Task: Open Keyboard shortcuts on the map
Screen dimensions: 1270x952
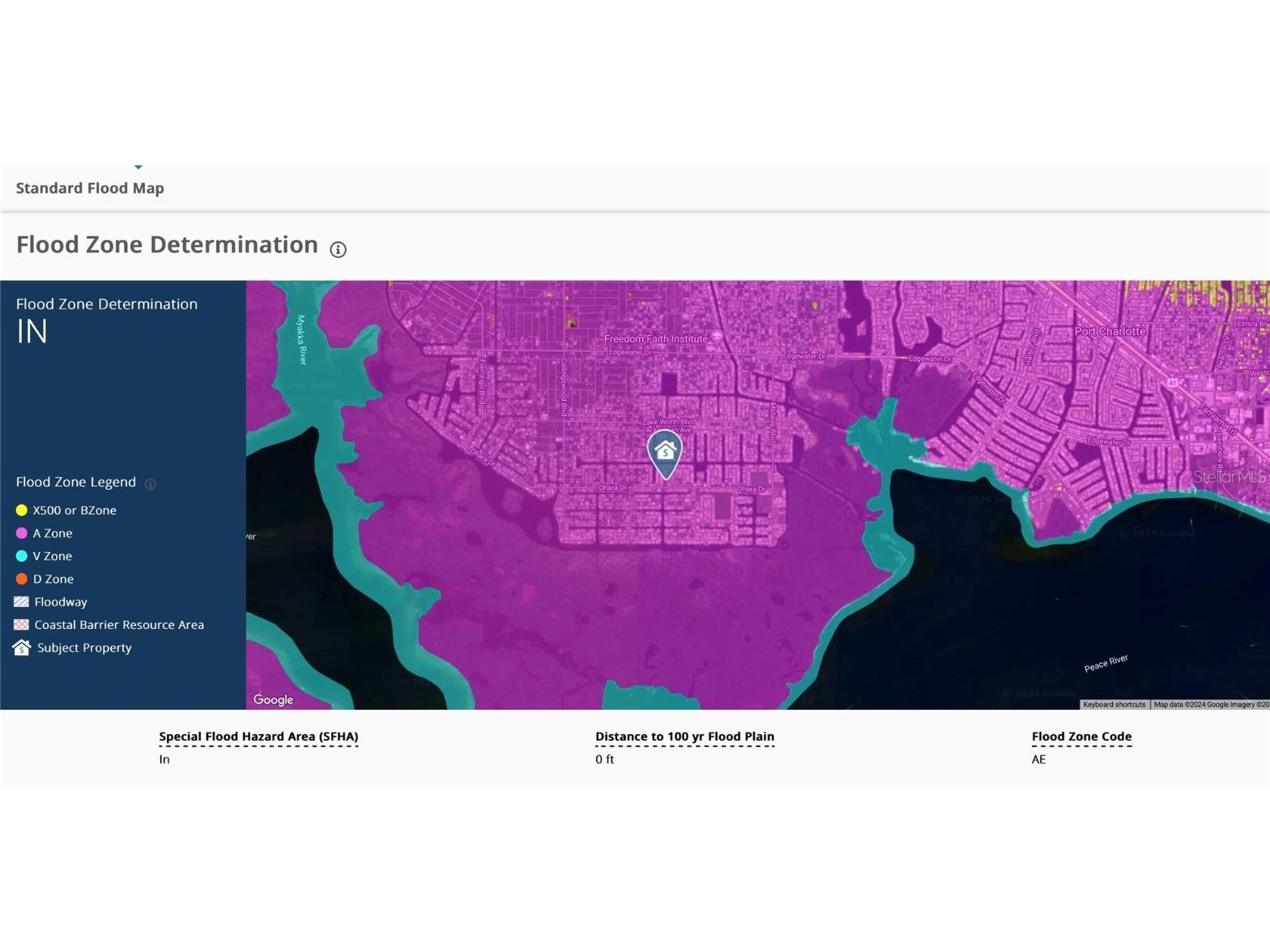Action: [1114, 704]
